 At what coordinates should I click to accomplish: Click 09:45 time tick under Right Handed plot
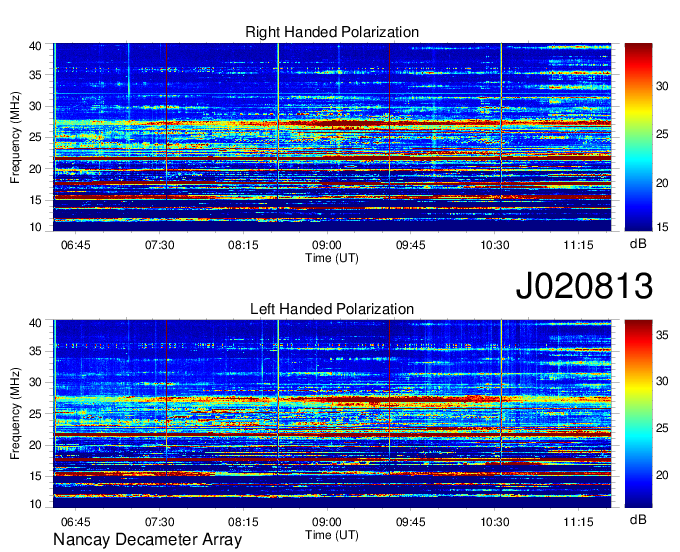[410, 245]
